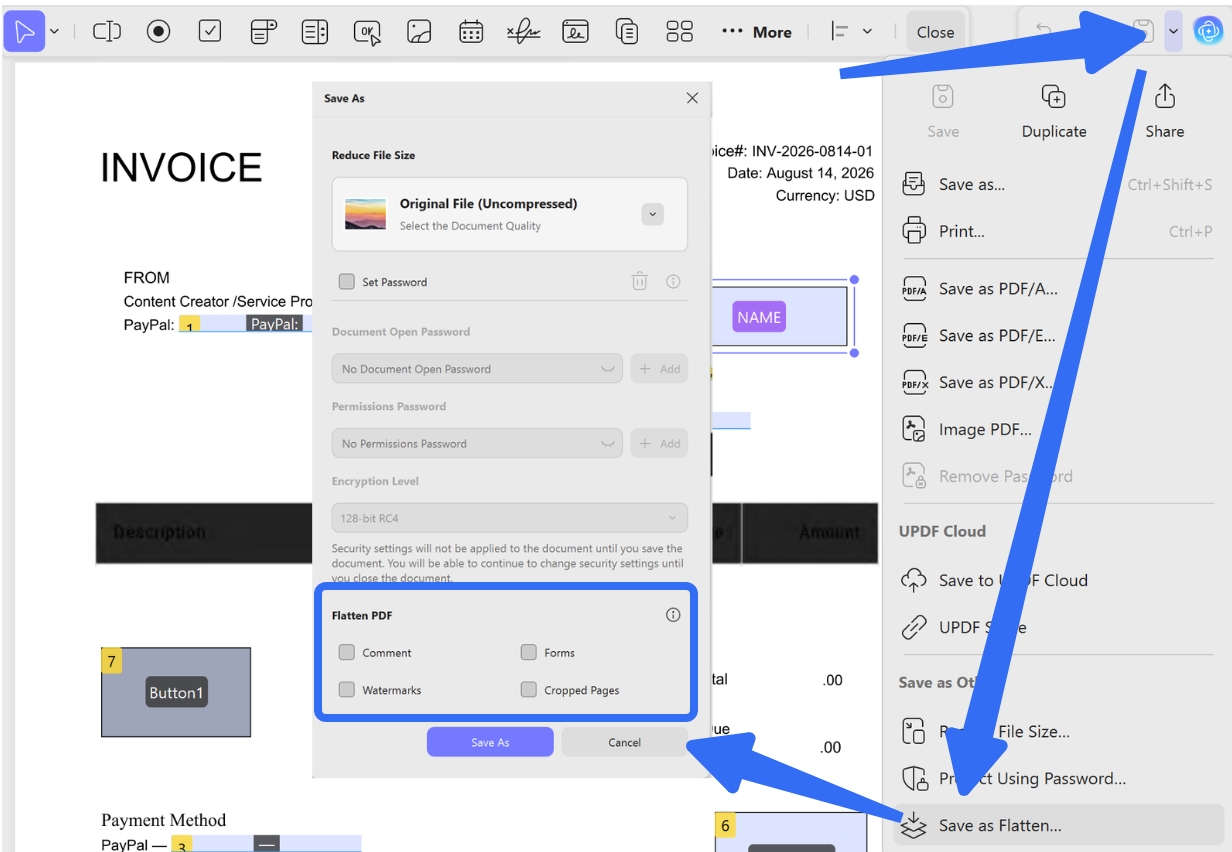Expand selection tool dropdown arrow
This screenshot has height=852, width=1232.
coord(54,32)
